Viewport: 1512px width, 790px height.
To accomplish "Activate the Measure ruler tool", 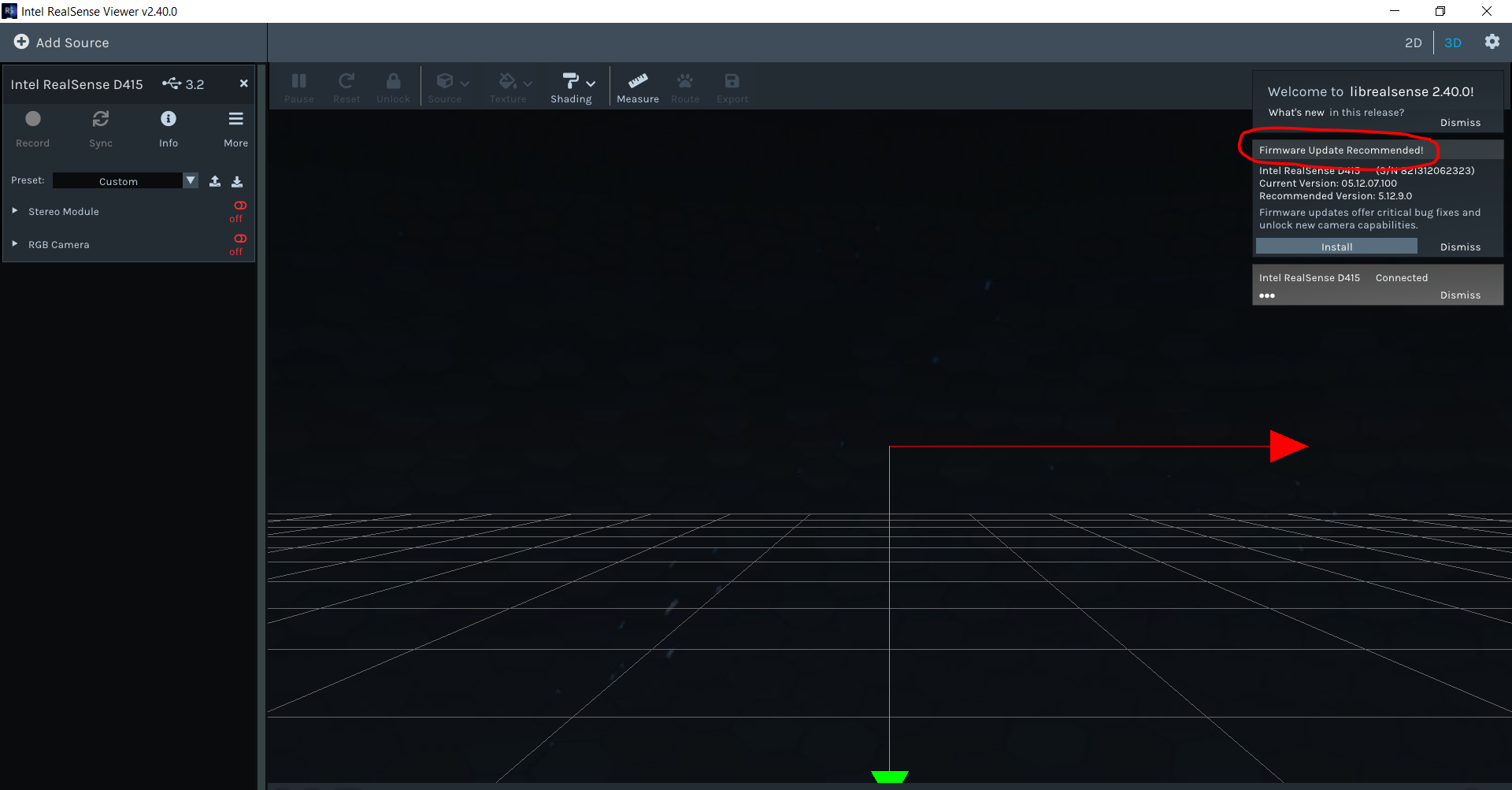I will point(638,87).
